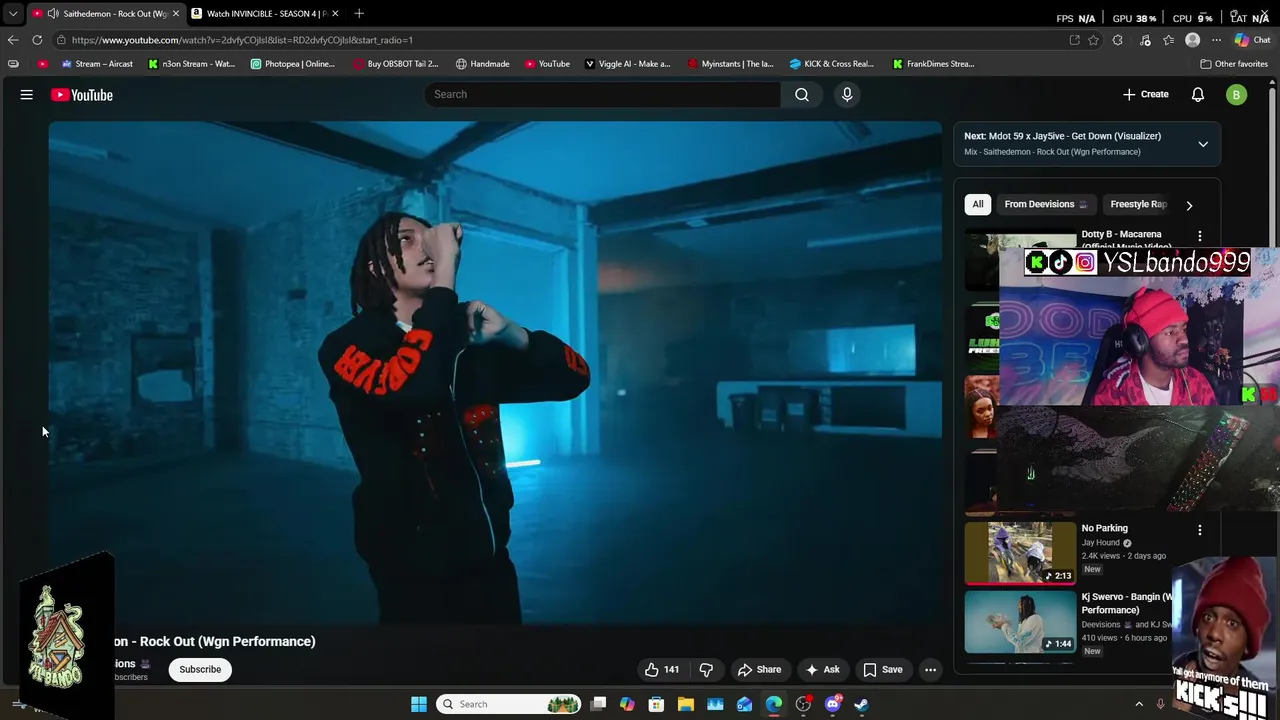Expand the Mix playlist panel chevron
This screenshot has height=720, width=1280.
click(x=1203, y=144)
